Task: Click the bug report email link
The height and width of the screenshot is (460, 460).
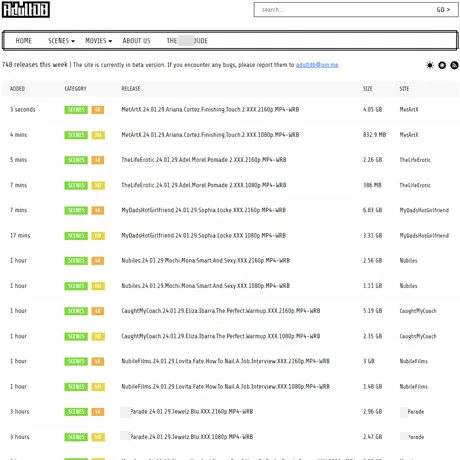Action: [317, 65]
